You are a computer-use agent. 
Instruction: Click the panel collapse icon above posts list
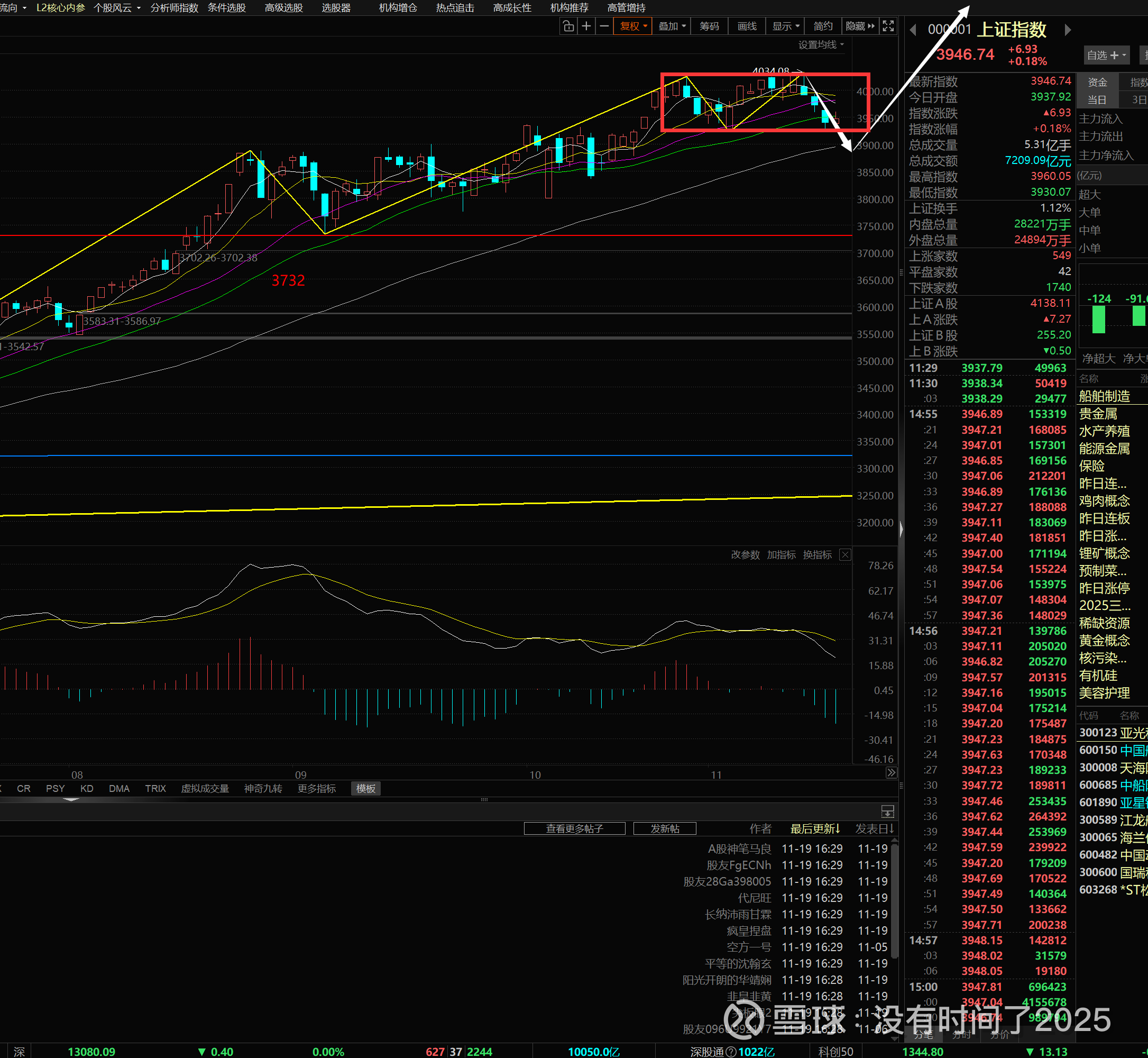[x=887, y=810]
